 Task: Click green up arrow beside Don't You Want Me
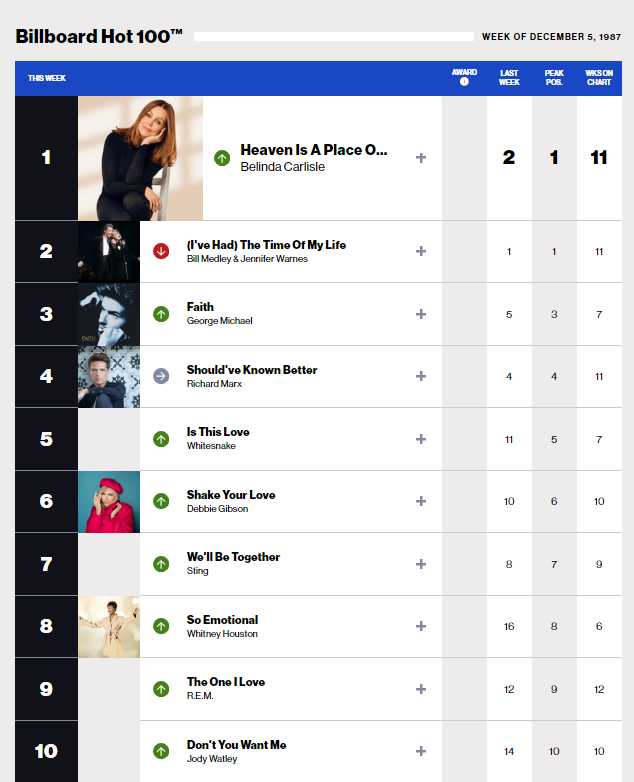(x=161, y=751)
